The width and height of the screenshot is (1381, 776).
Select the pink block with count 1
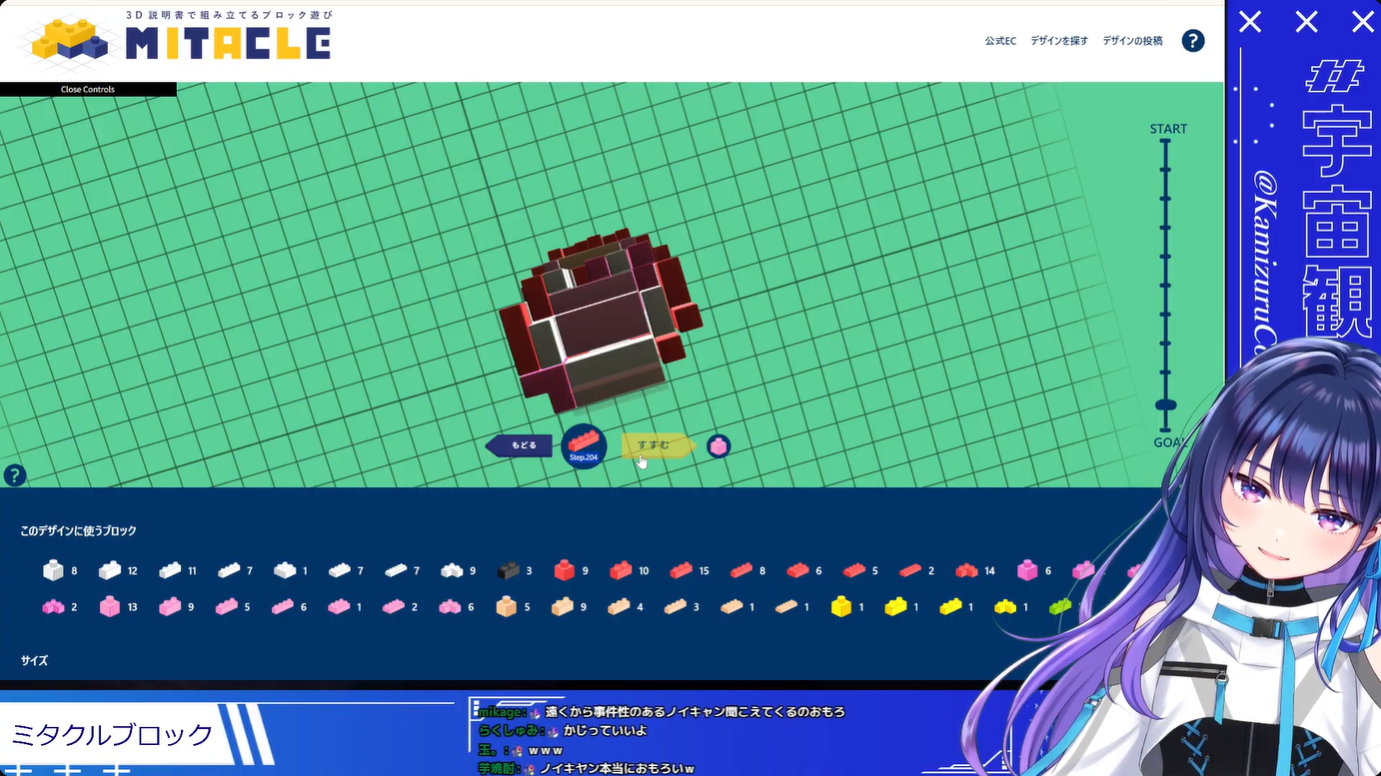339,606
